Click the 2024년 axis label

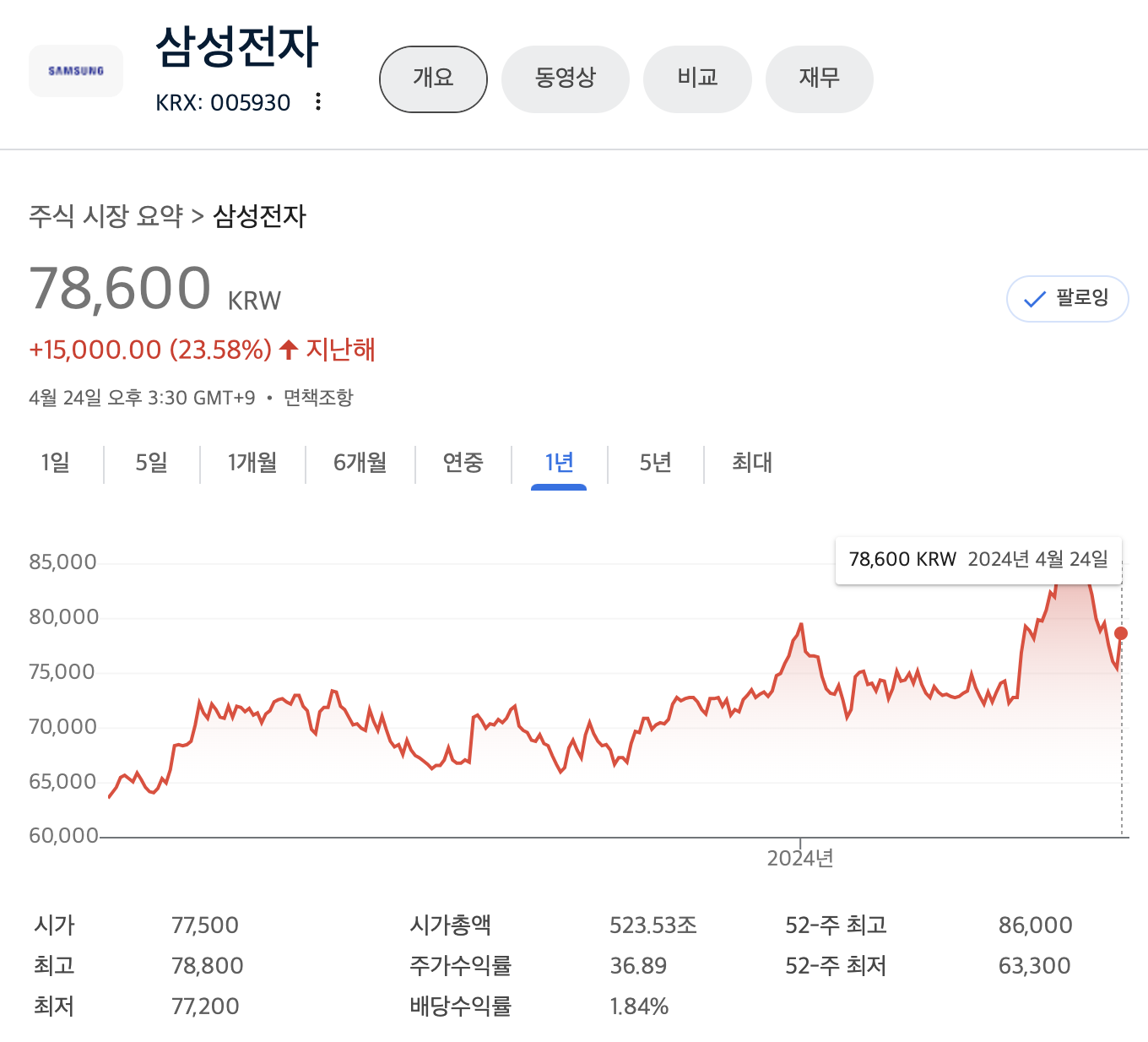(x=800, y=859)
